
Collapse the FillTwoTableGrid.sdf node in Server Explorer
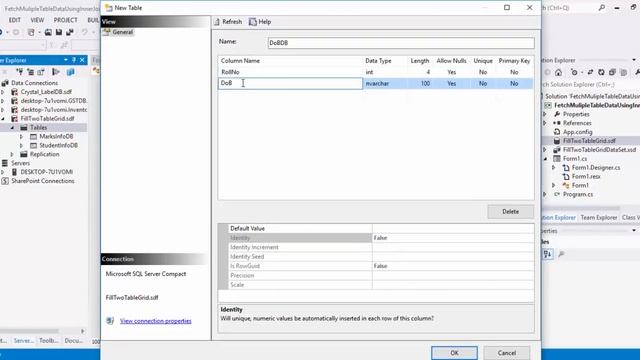coord(3,118)
